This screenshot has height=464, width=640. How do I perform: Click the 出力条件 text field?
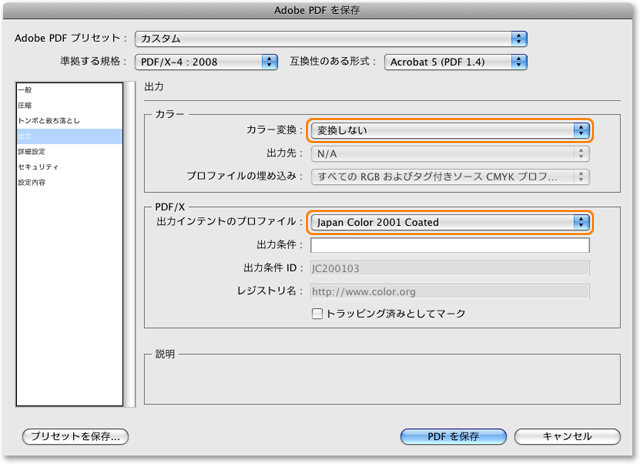click(449, 245)
